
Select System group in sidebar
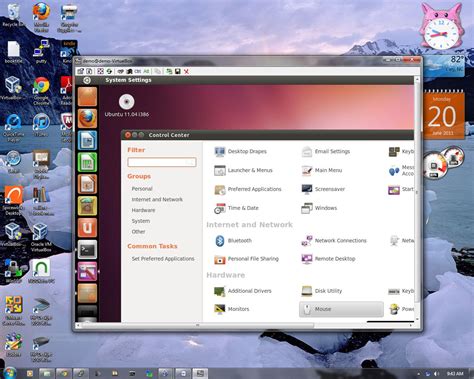coord(141,221)
